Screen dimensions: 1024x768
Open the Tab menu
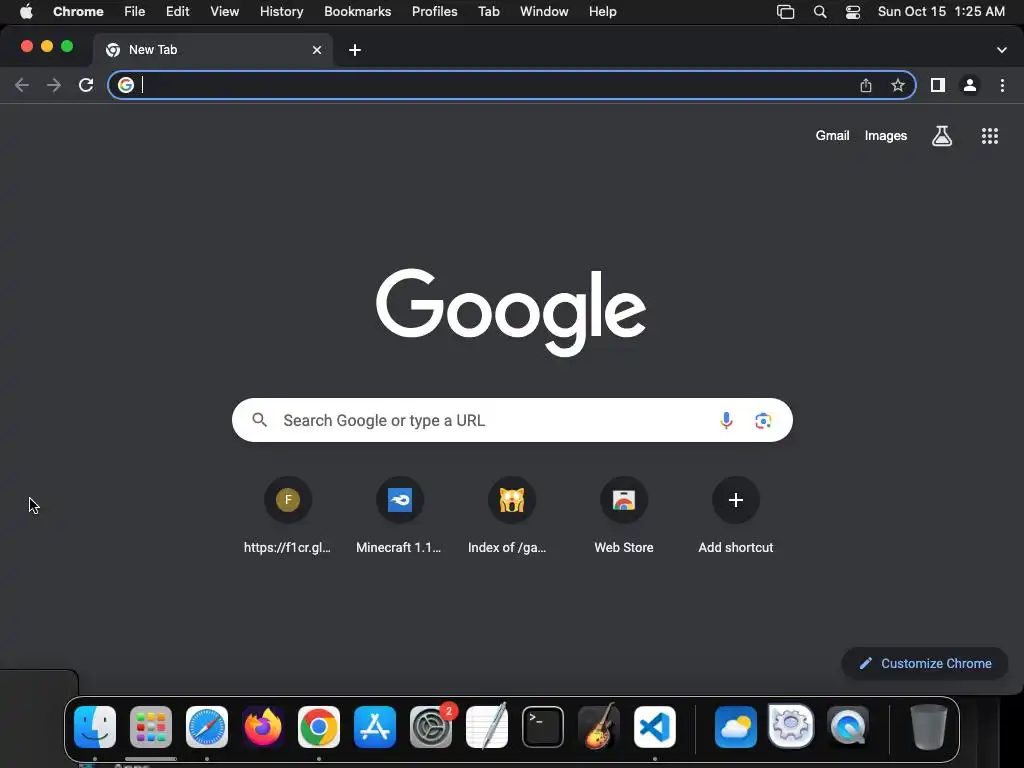tap(488, 12)
